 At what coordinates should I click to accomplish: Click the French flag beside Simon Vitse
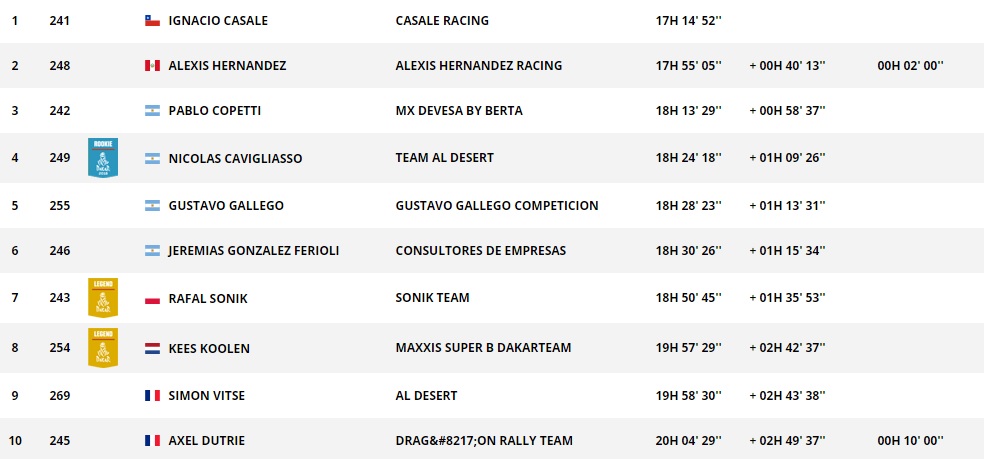coord(152,396)
